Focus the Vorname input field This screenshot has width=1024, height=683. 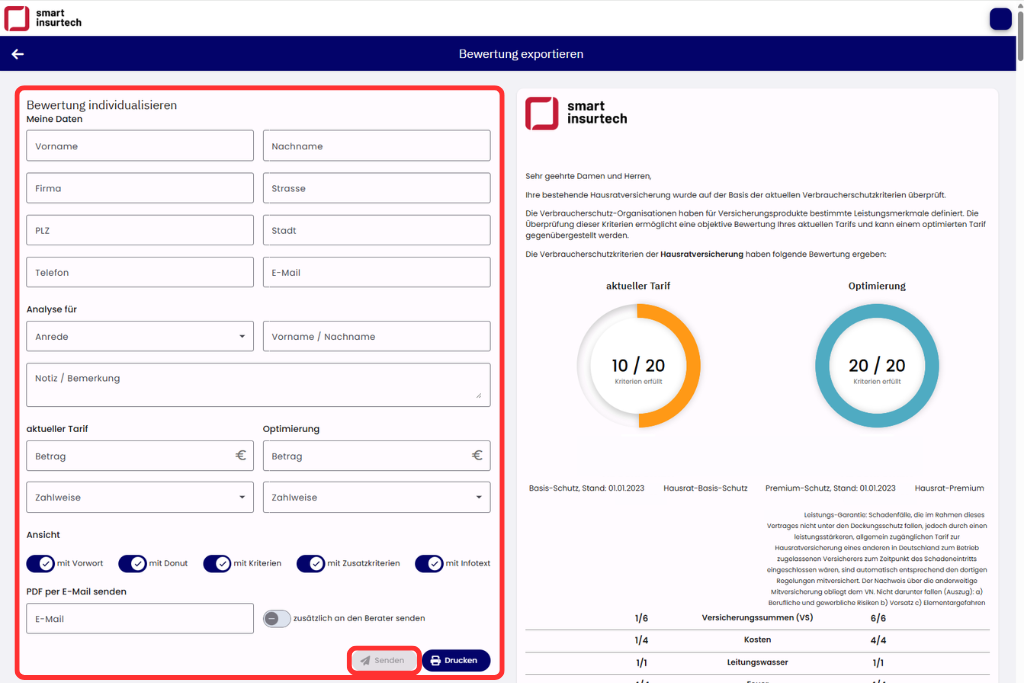[140, 146]
